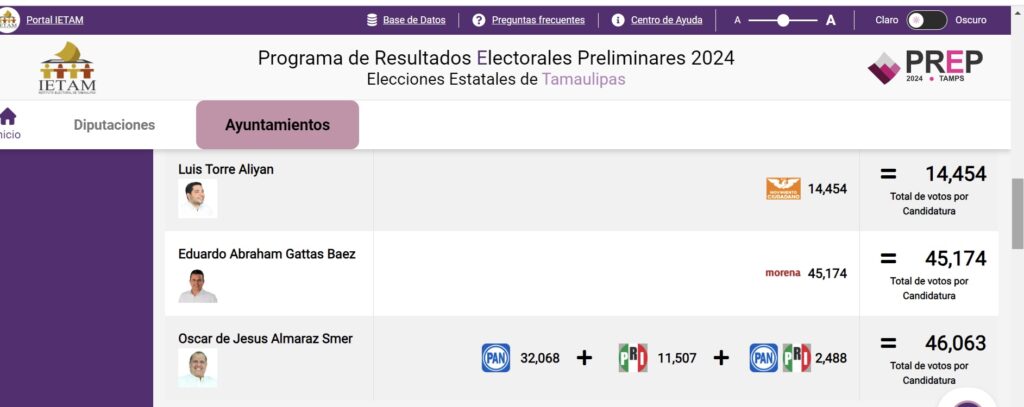This screenshot has width=1024, height=407.
Task: Click the vertical page scrollbar
Action: tap(1017, 214)
